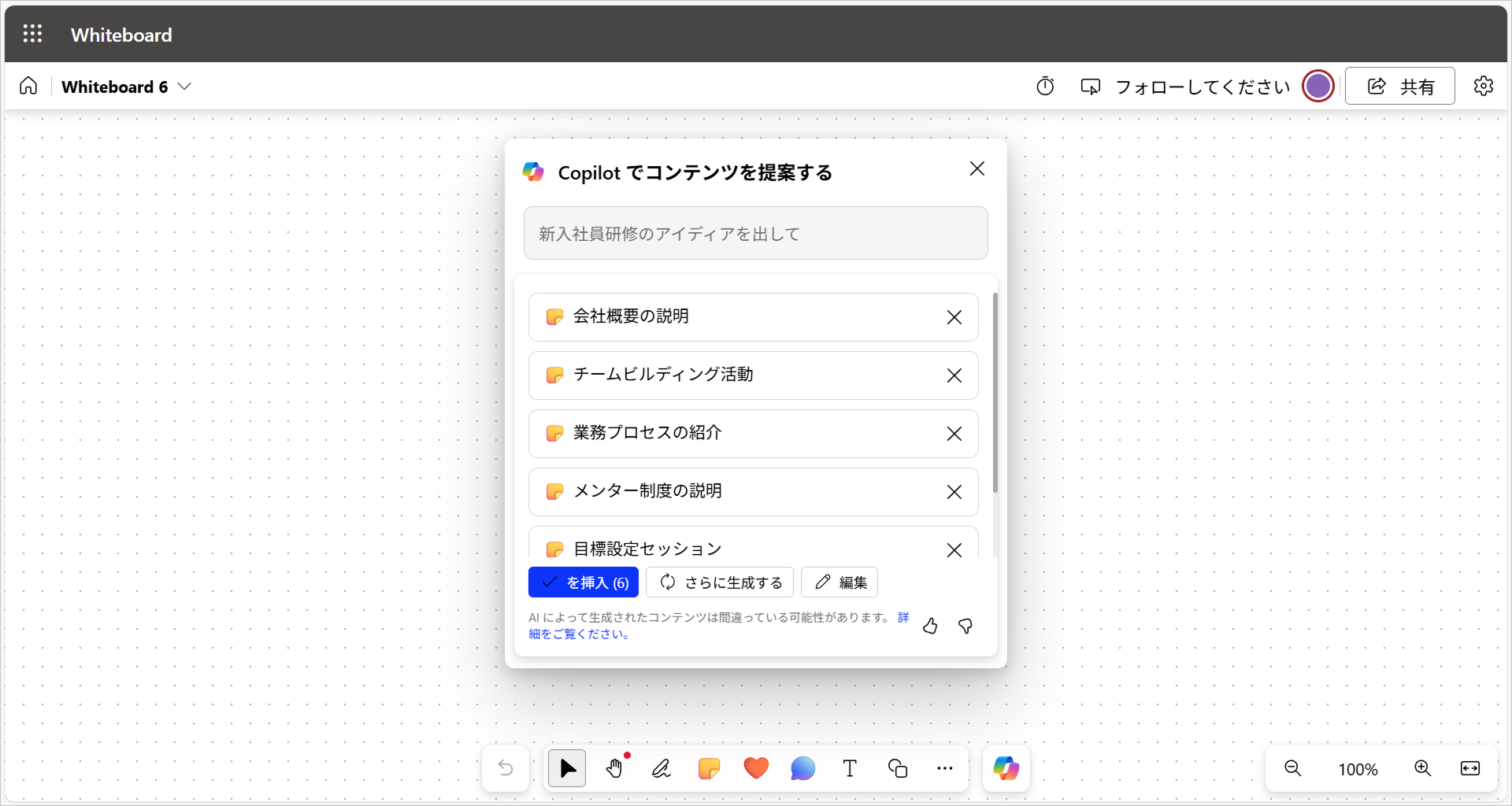Viewport: 1512px width, 806px height.
Task: Click the Copilot prompt input field
Action: 755,234
